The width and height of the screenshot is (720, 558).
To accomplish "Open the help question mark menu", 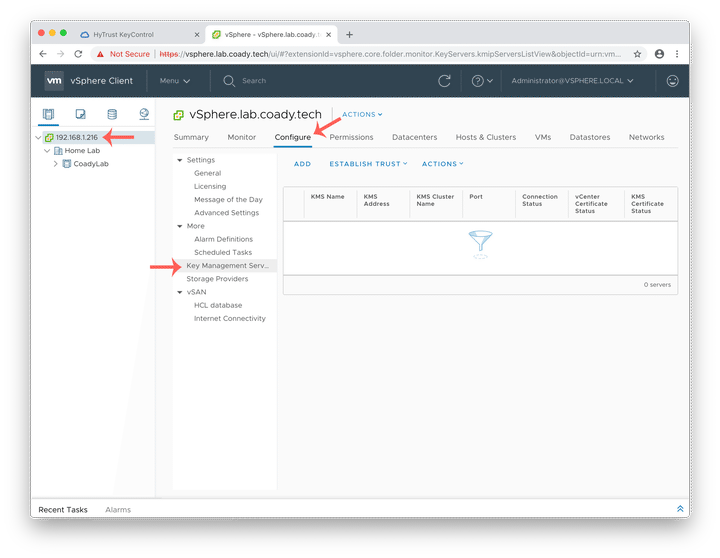I will click(x=482, y=81).
